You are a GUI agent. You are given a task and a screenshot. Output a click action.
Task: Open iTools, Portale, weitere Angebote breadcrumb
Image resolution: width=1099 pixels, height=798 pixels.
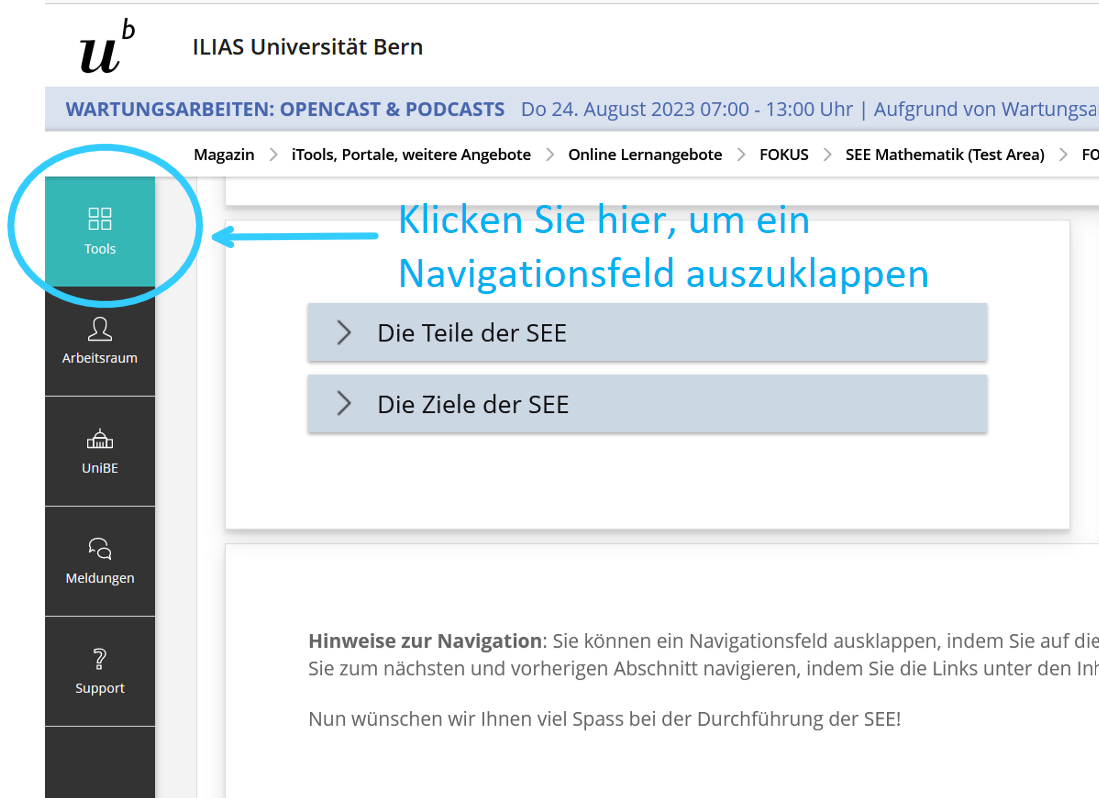tap(411, 154)
